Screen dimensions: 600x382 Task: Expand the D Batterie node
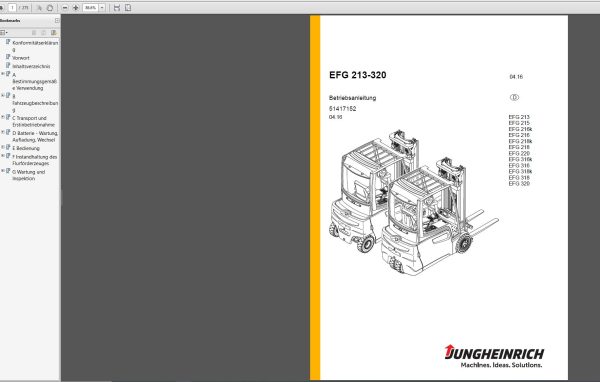[x=3, y=132]
